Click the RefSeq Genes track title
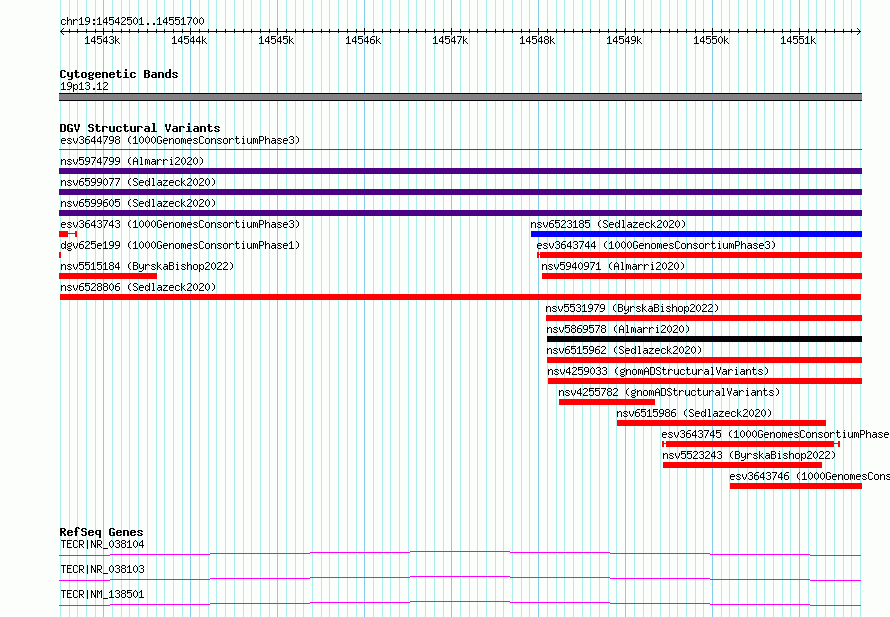890x617 pixels. 101,532
